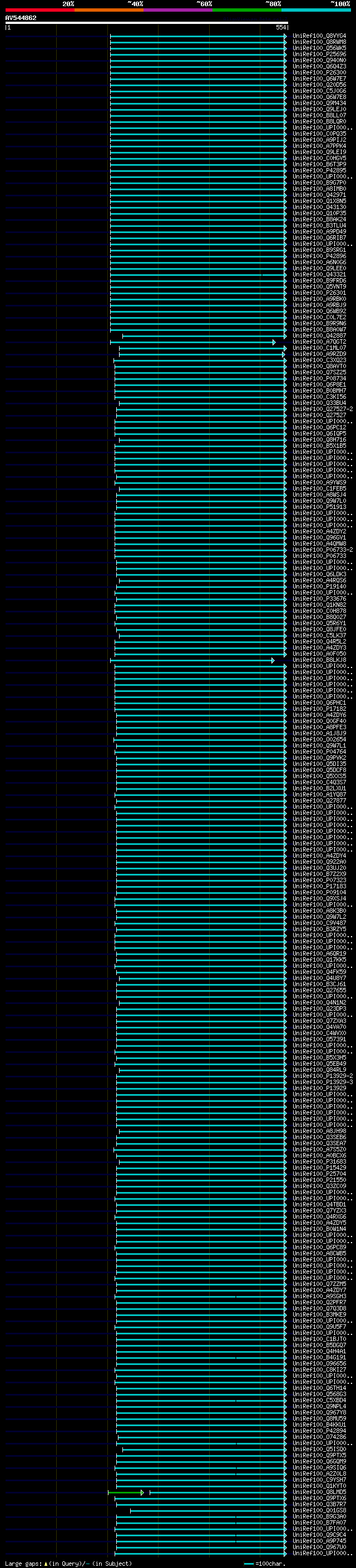Select hit label UniRef100_Q27527-2
The height and width of the screenshot is (1568, 356).
(323, 409)
